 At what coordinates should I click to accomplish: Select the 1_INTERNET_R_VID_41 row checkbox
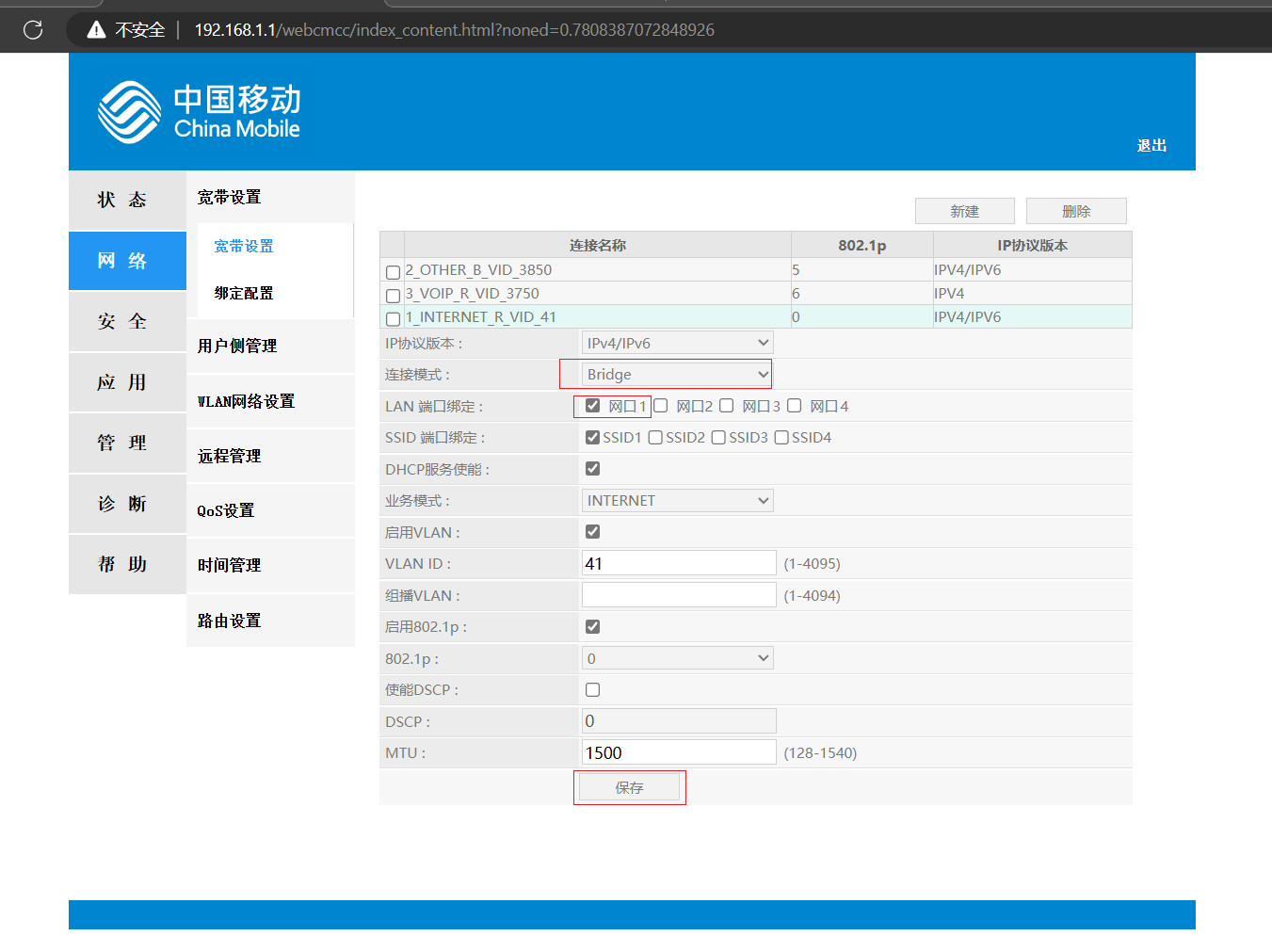394,319
